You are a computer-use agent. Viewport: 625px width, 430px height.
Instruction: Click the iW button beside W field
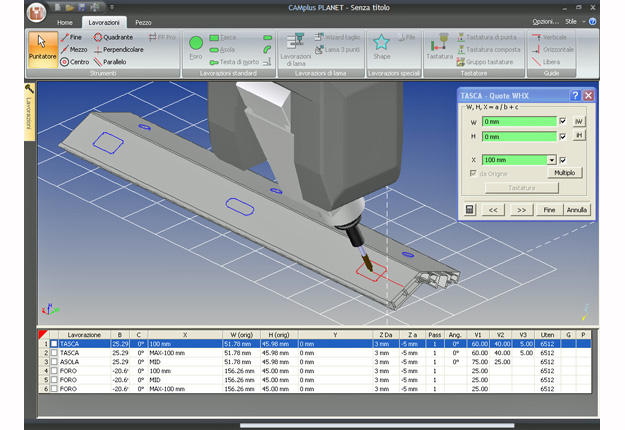point(579,121)
